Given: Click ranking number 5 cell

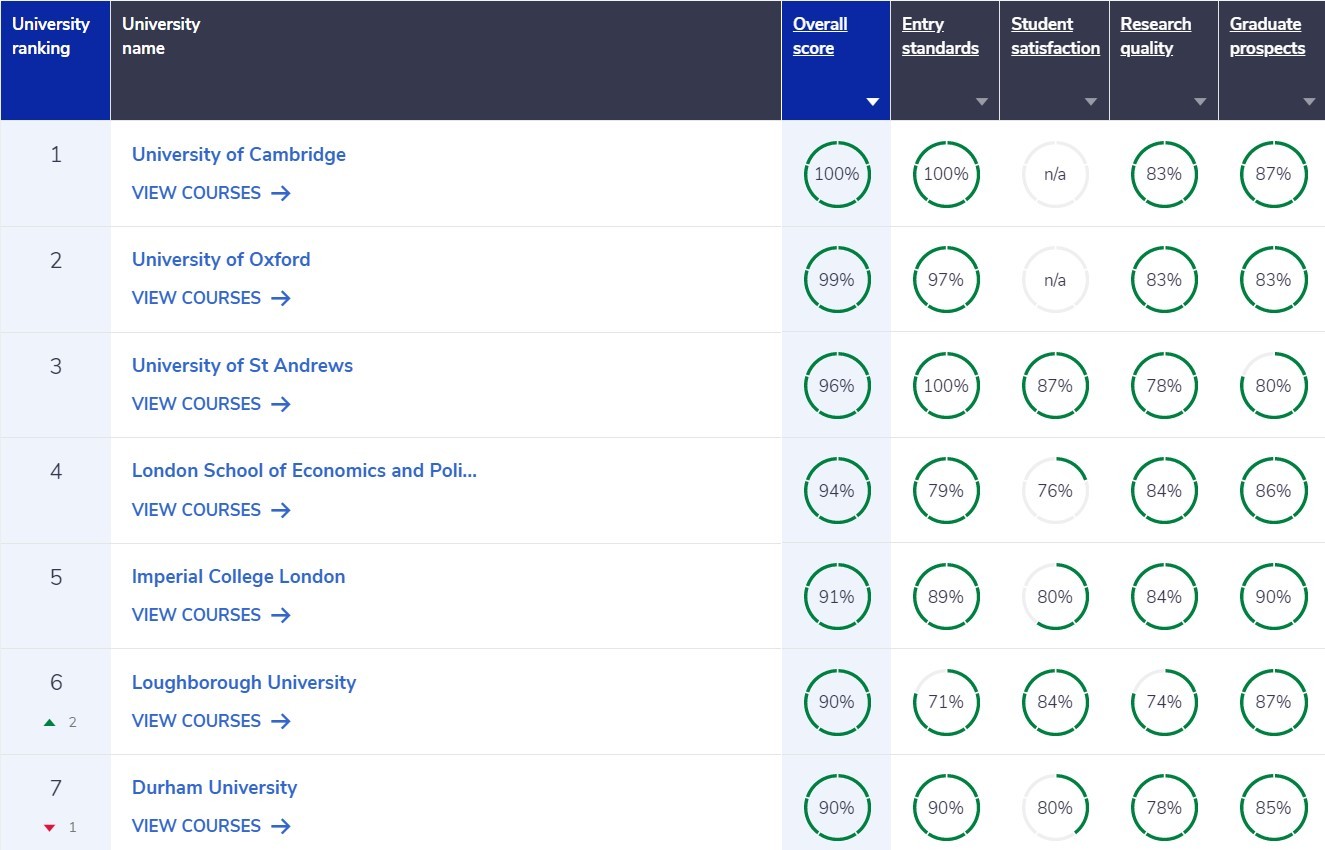Looking at the screenshot, I should pos(55,597).
